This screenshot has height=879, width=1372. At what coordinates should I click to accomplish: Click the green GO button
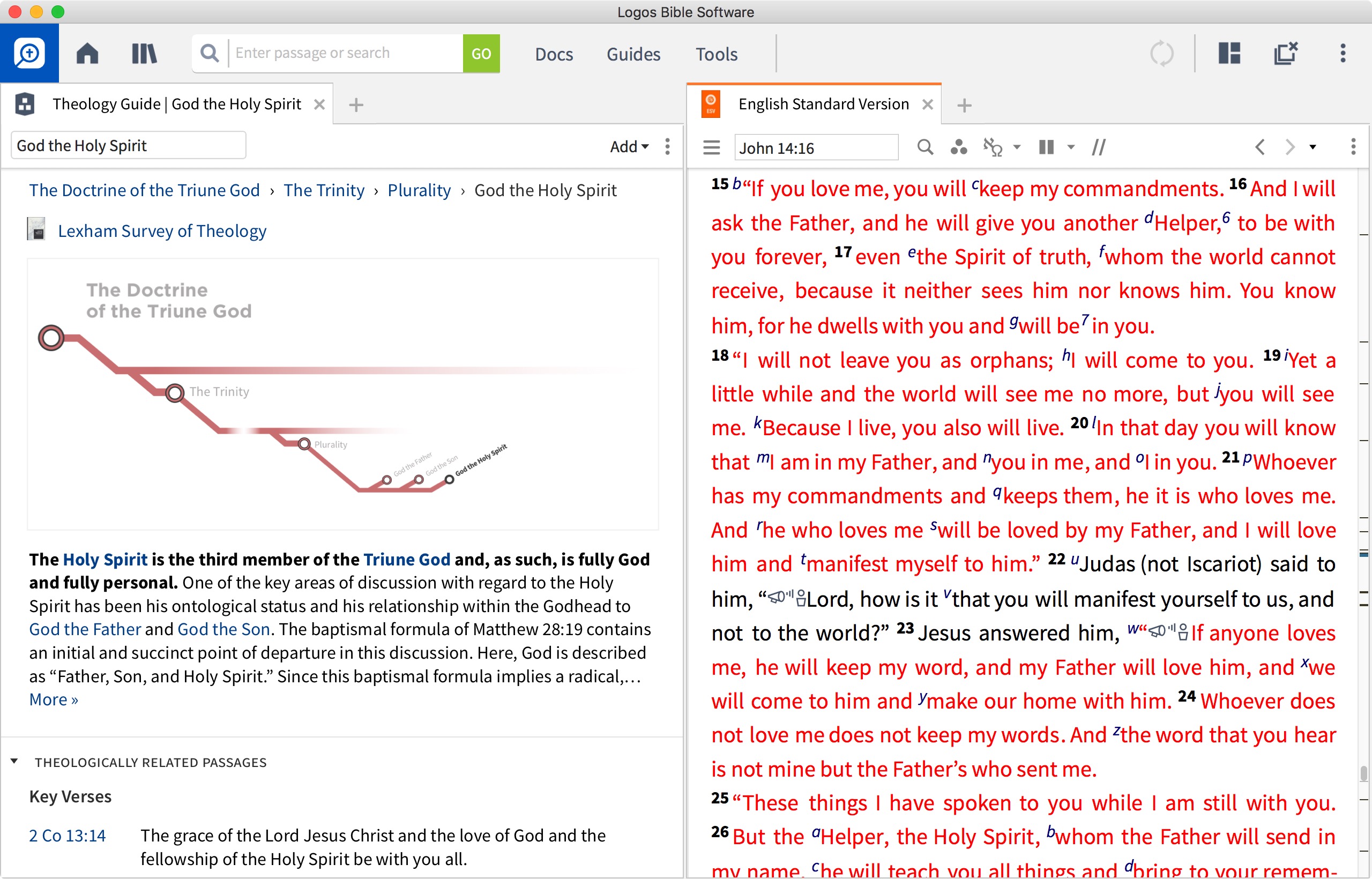pos(481,54)
